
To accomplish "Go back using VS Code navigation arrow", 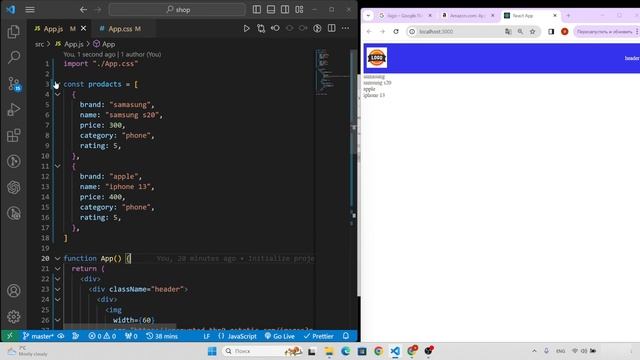I will tap(83, 9).
